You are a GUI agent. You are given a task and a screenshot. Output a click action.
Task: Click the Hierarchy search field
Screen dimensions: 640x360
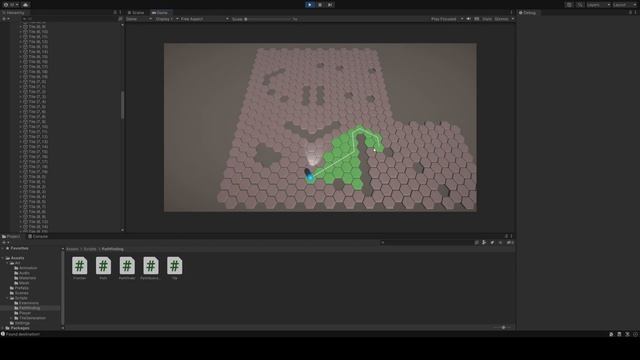tap(69, 19)
